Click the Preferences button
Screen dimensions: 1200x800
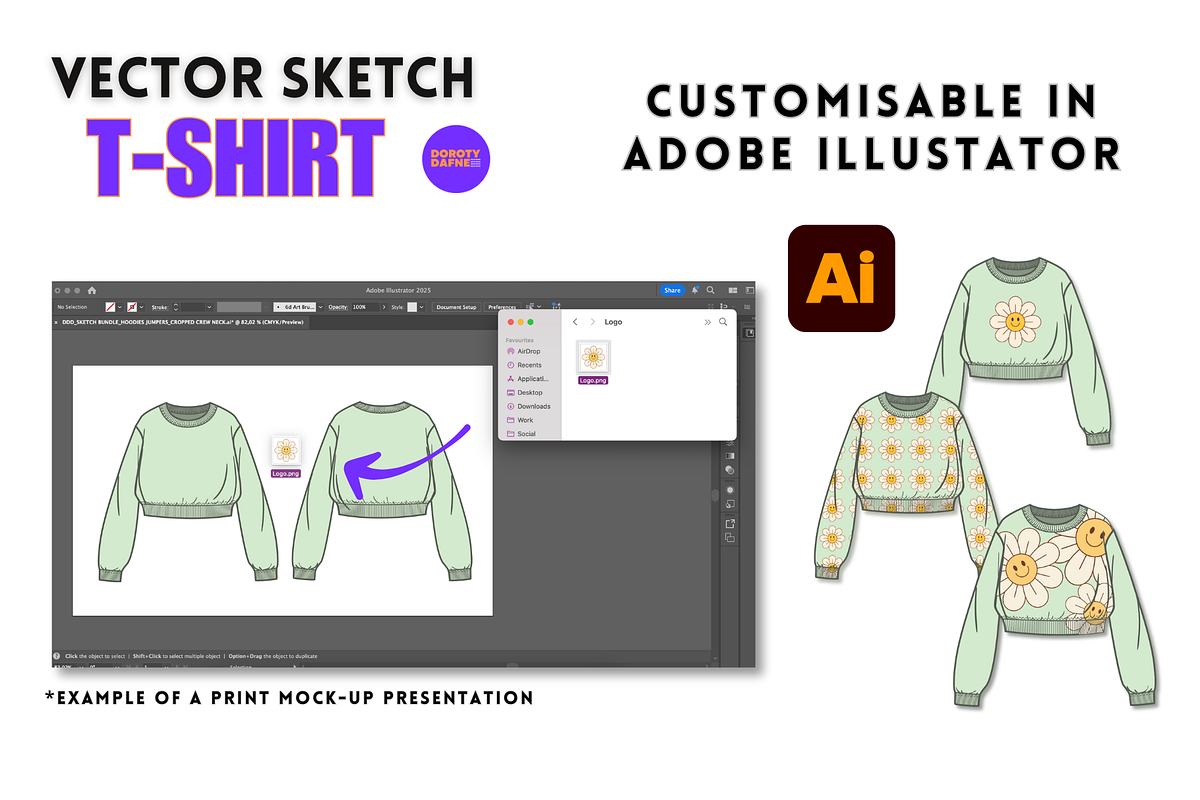point(502,307)
